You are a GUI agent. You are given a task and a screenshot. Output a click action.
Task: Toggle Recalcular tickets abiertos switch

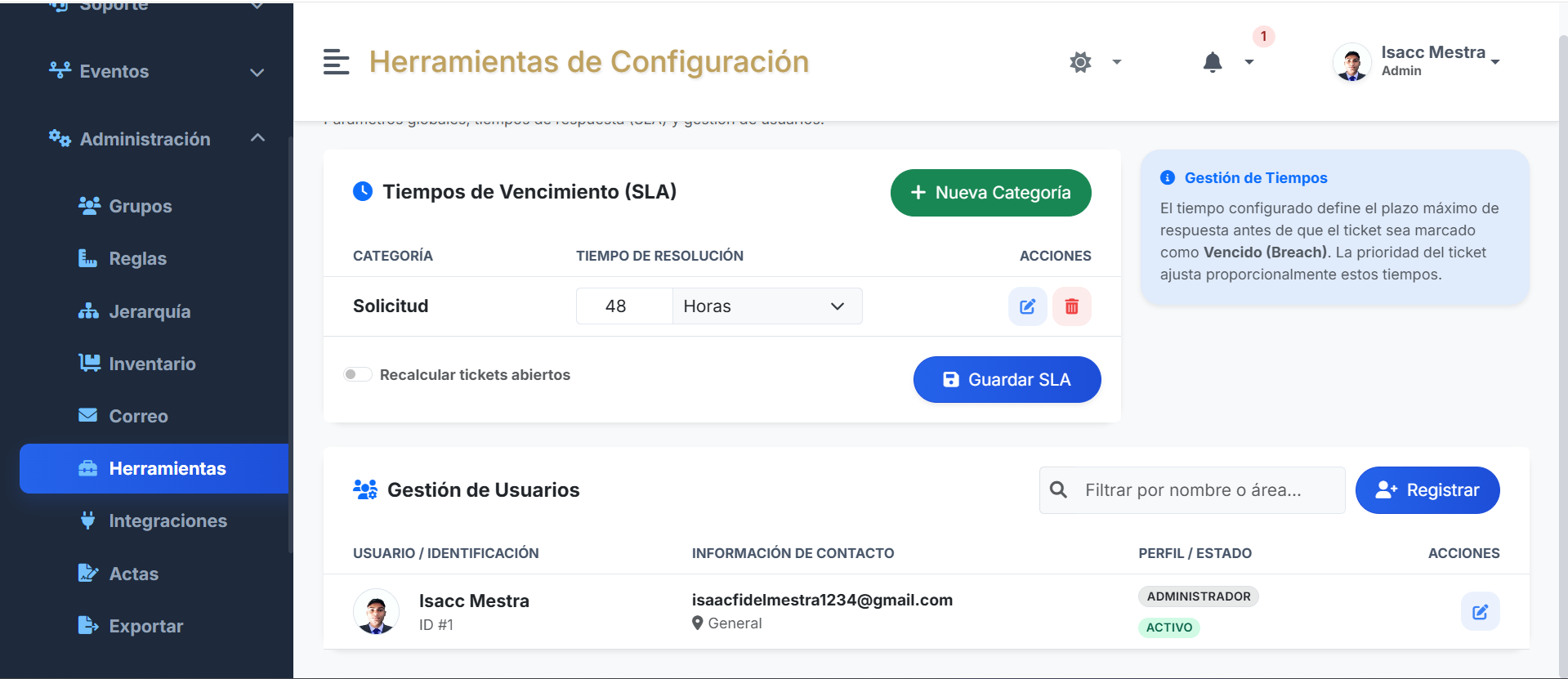pos(358,374)
